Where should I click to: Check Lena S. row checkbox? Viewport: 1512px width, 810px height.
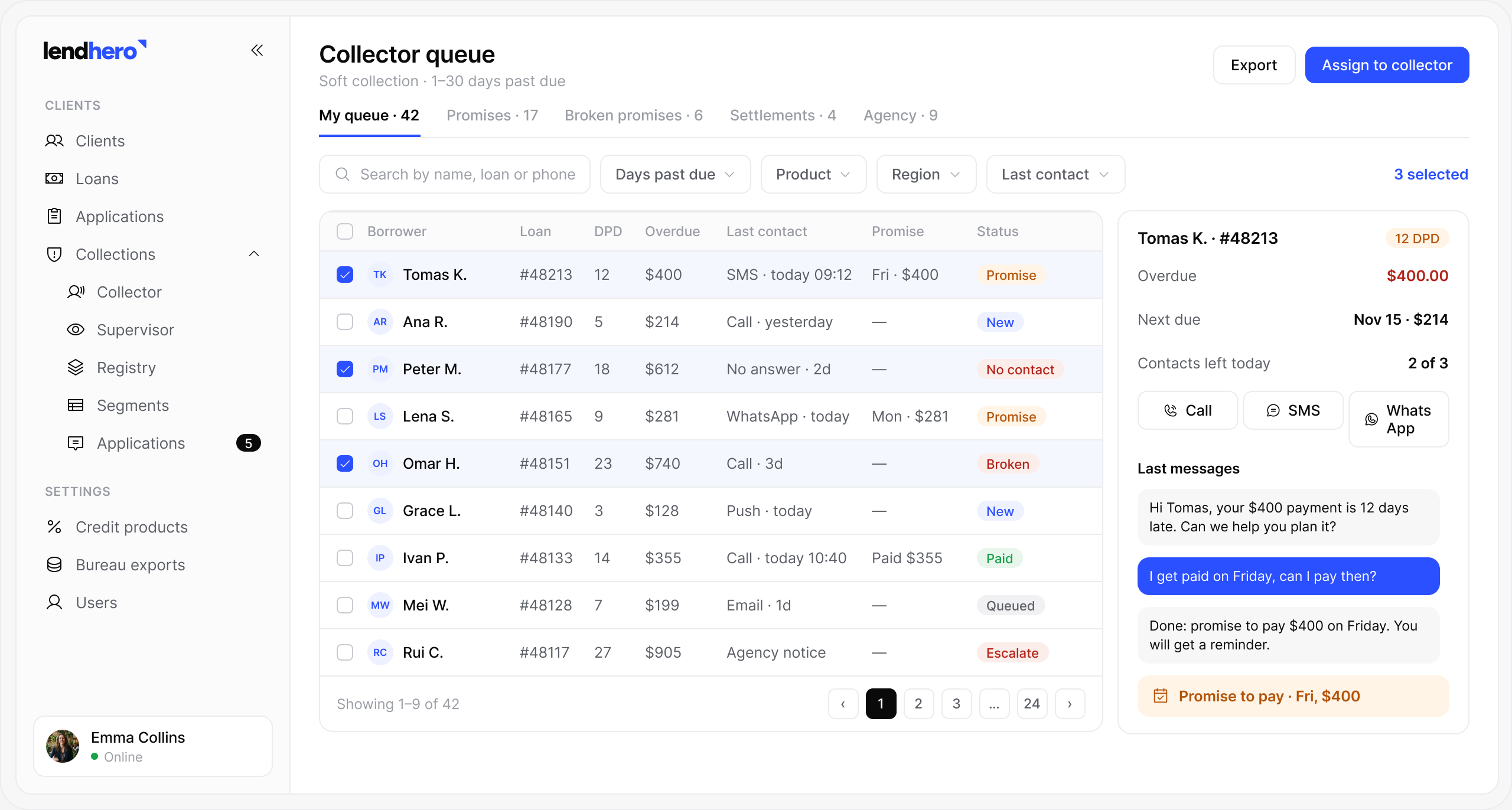tap(345, 416)
